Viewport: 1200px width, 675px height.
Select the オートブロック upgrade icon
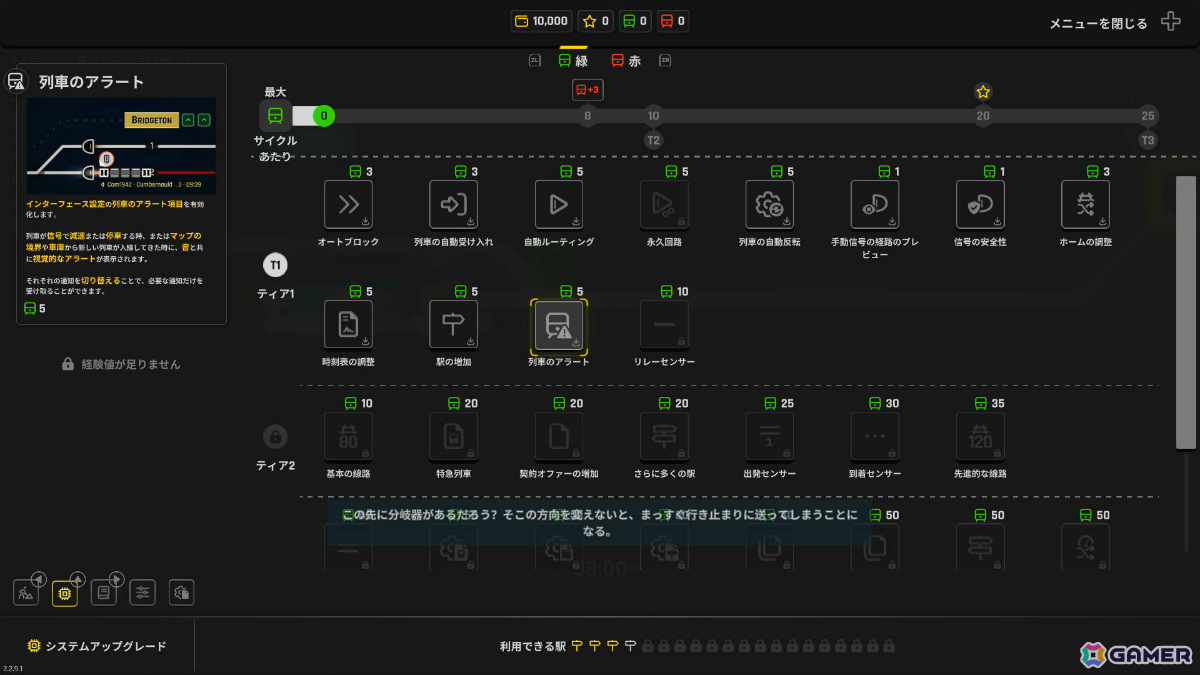coord(348,205)
